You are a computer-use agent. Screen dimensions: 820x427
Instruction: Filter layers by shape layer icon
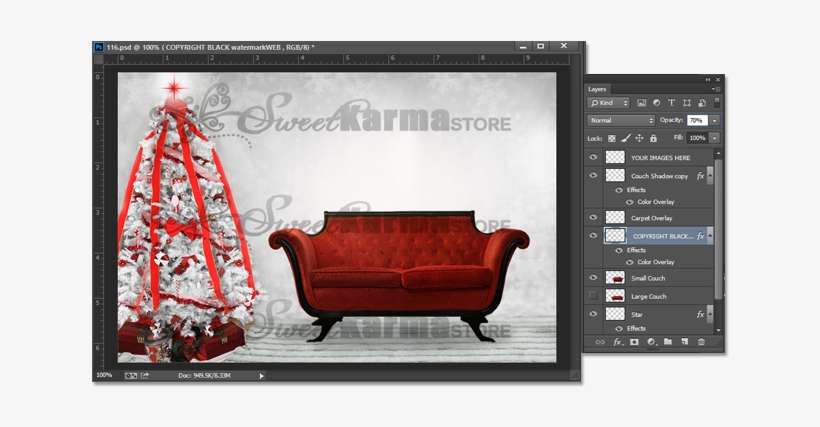pos(687,103)
